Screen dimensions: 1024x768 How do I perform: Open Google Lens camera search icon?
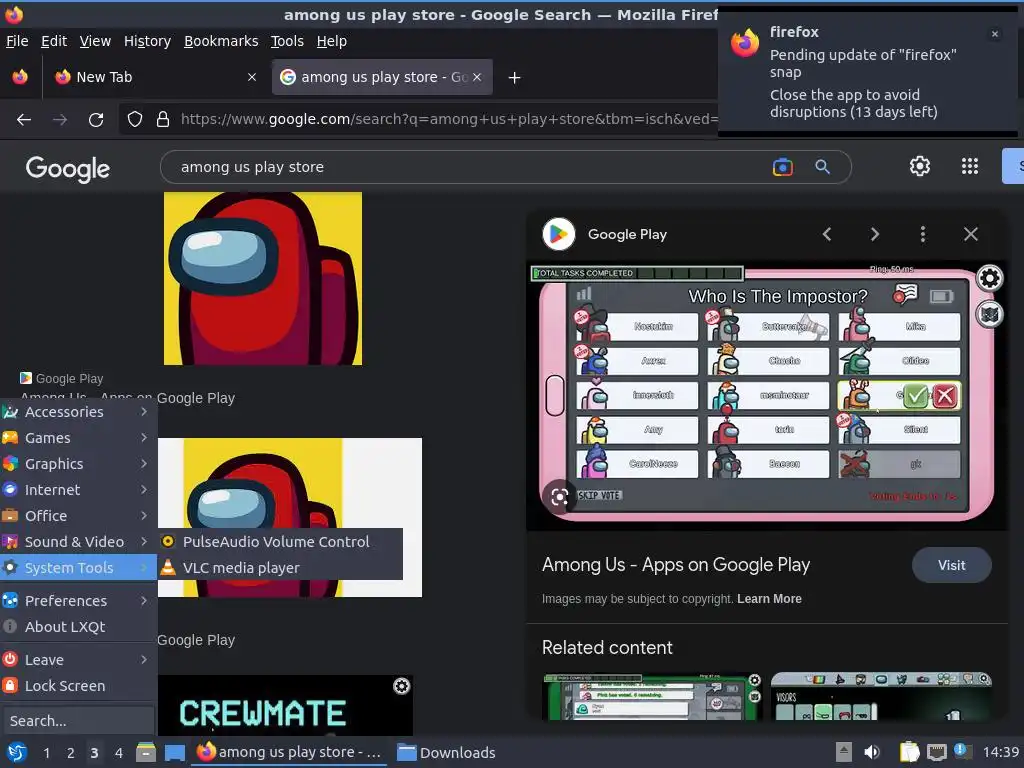(782, 167)
